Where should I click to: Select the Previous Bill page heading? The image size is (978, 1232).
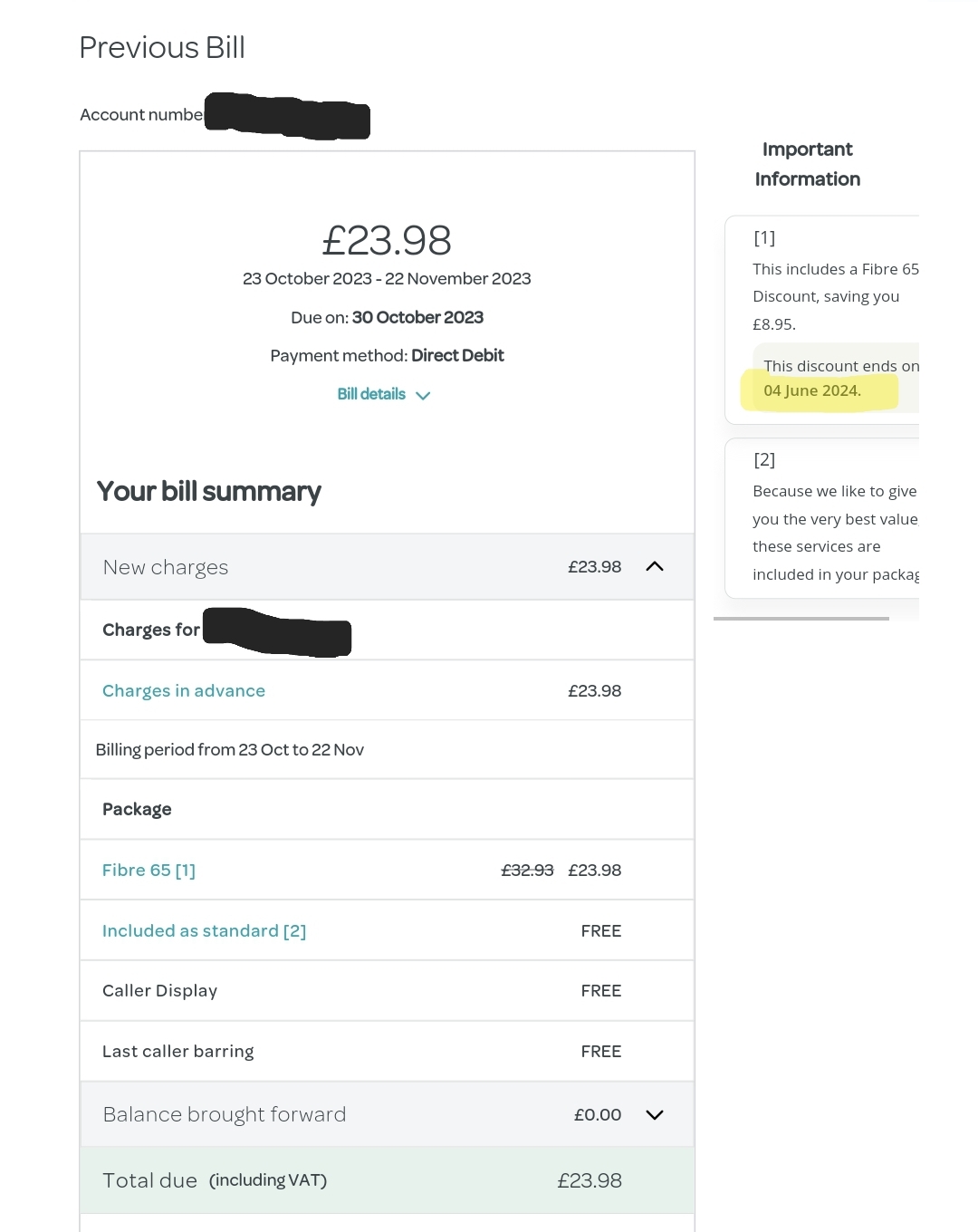(x=162, y=47)
